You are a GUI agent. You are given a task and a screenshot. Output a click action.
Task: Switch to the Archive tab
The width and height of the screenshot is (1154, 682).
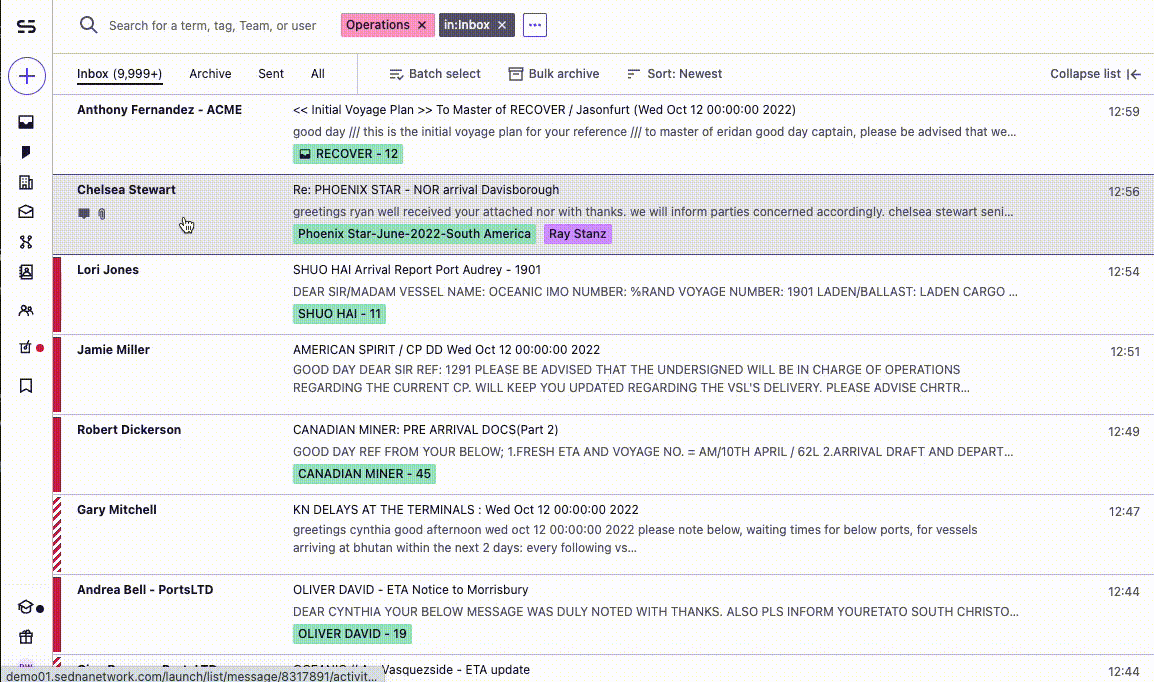(x=210, y=74)
